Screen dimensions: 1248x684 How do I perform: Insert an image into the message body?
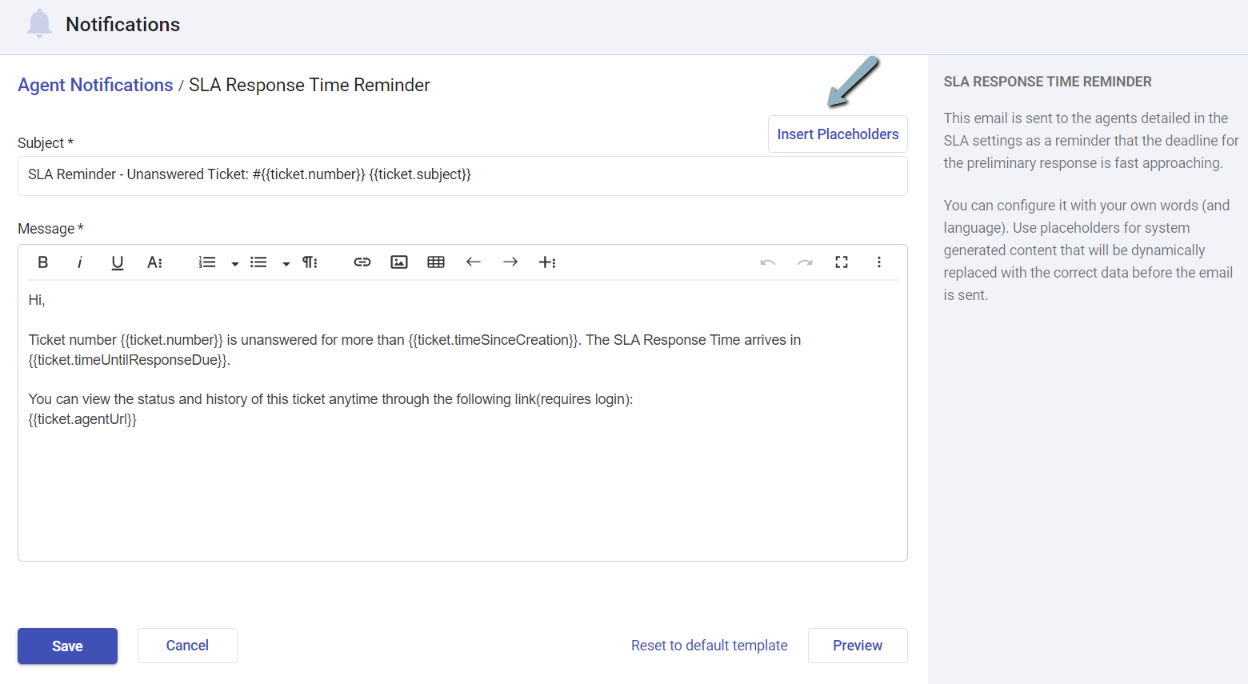click(x=399, y=261)
